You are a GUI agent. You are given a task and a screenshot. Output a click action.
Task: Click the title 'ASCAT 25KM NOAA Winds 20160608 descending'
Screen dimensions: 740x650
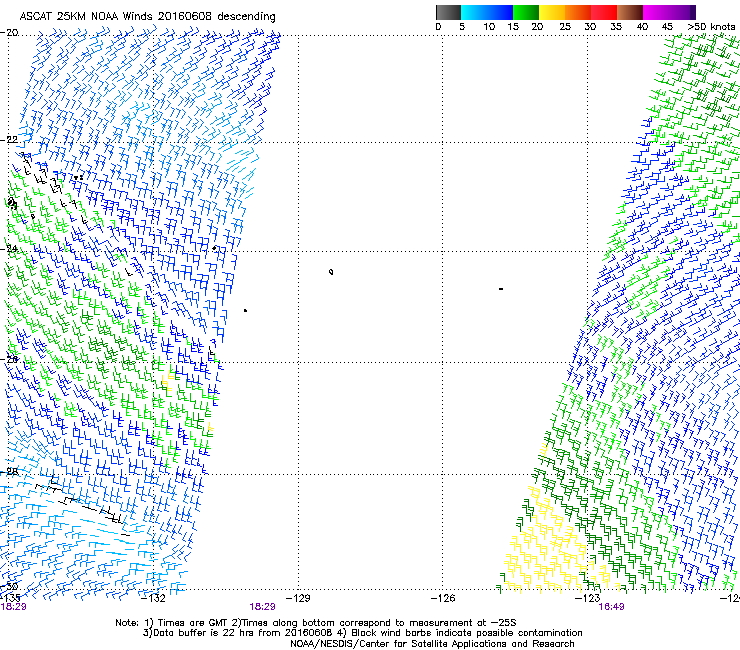[147, 16]
